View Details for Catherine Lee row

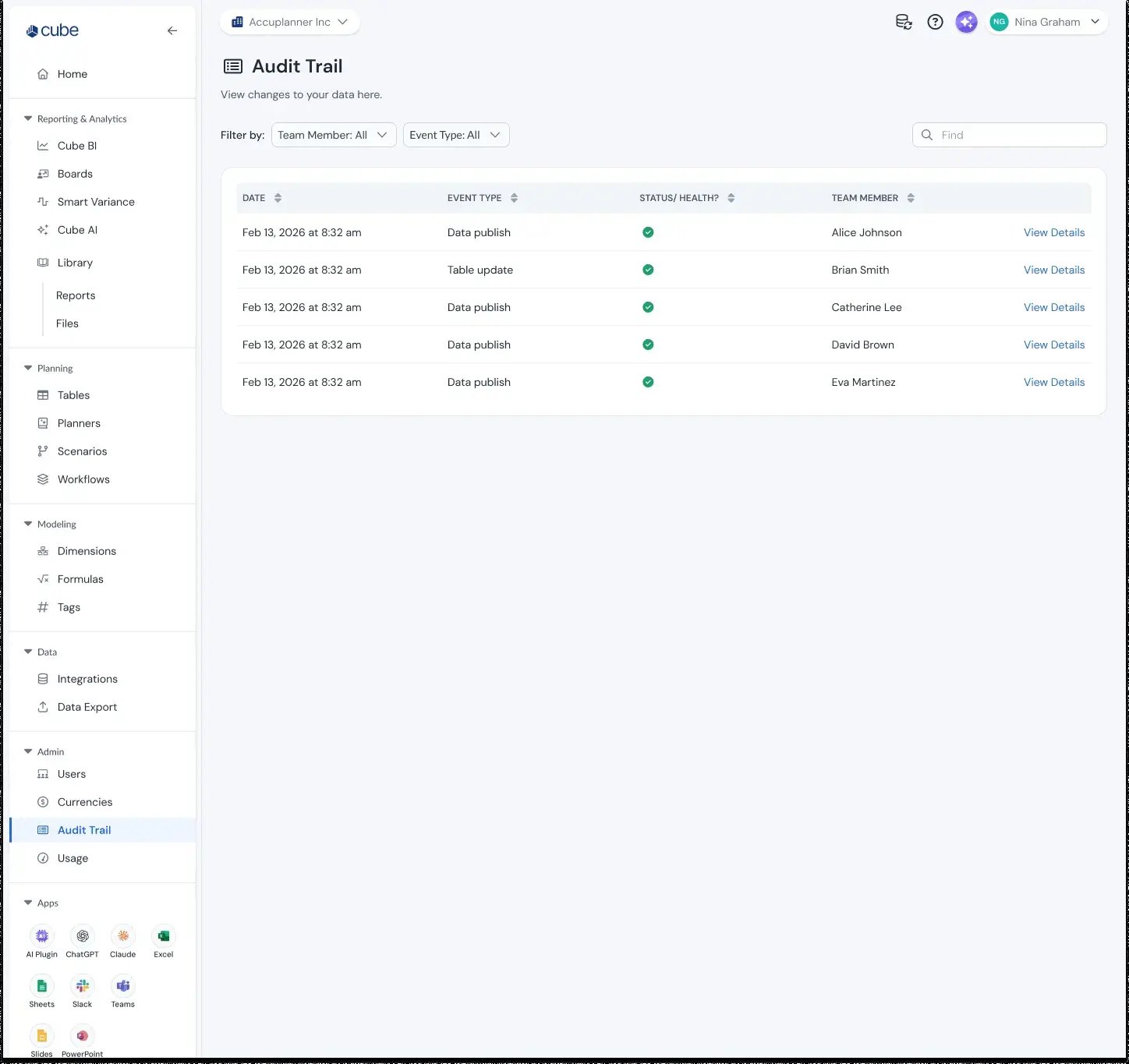coord(1054,307)
